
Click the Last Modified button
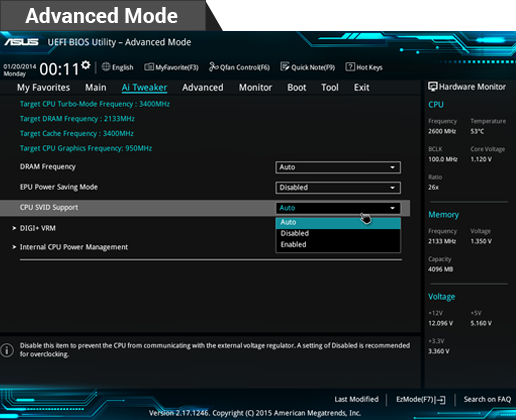pos(356,399)
